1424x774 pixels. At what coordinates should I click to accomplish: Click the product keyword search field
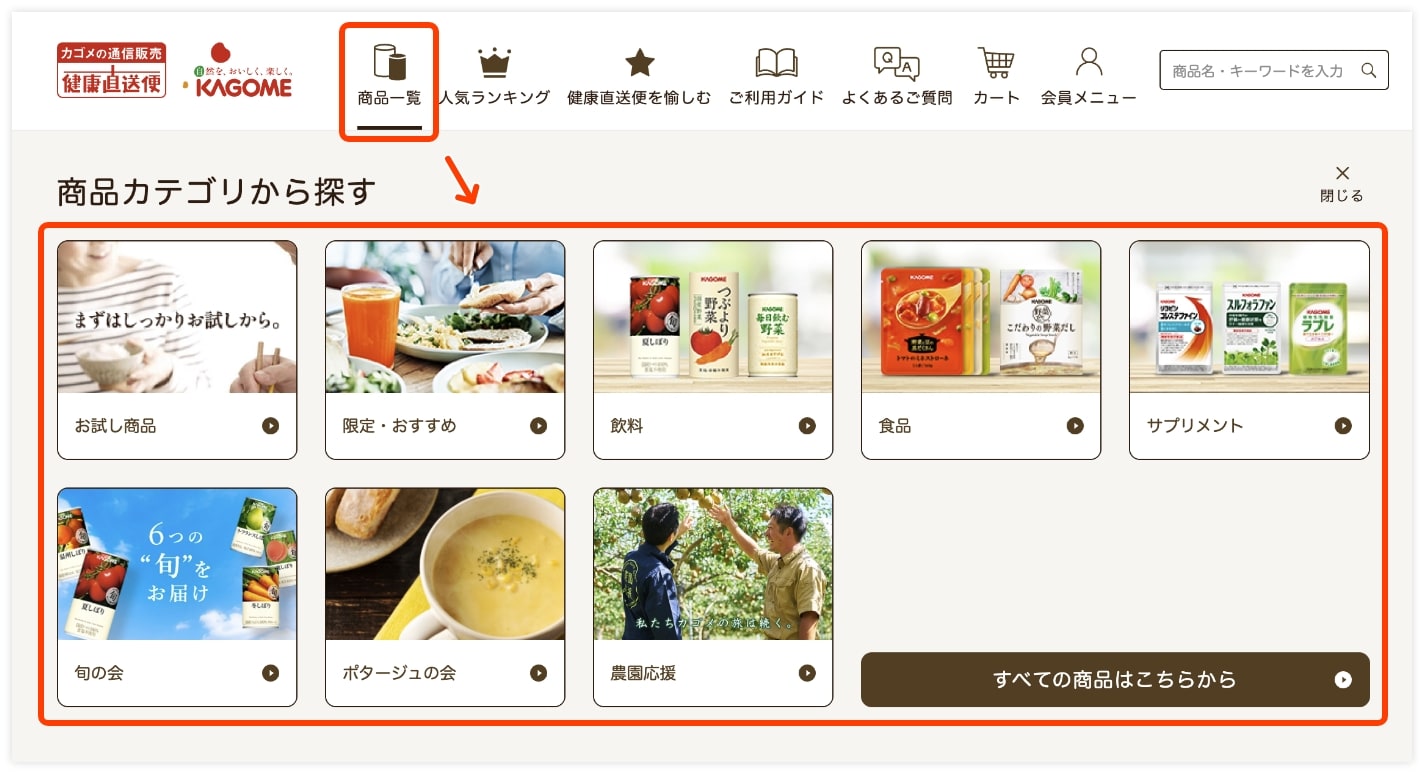click(1274, 70)
